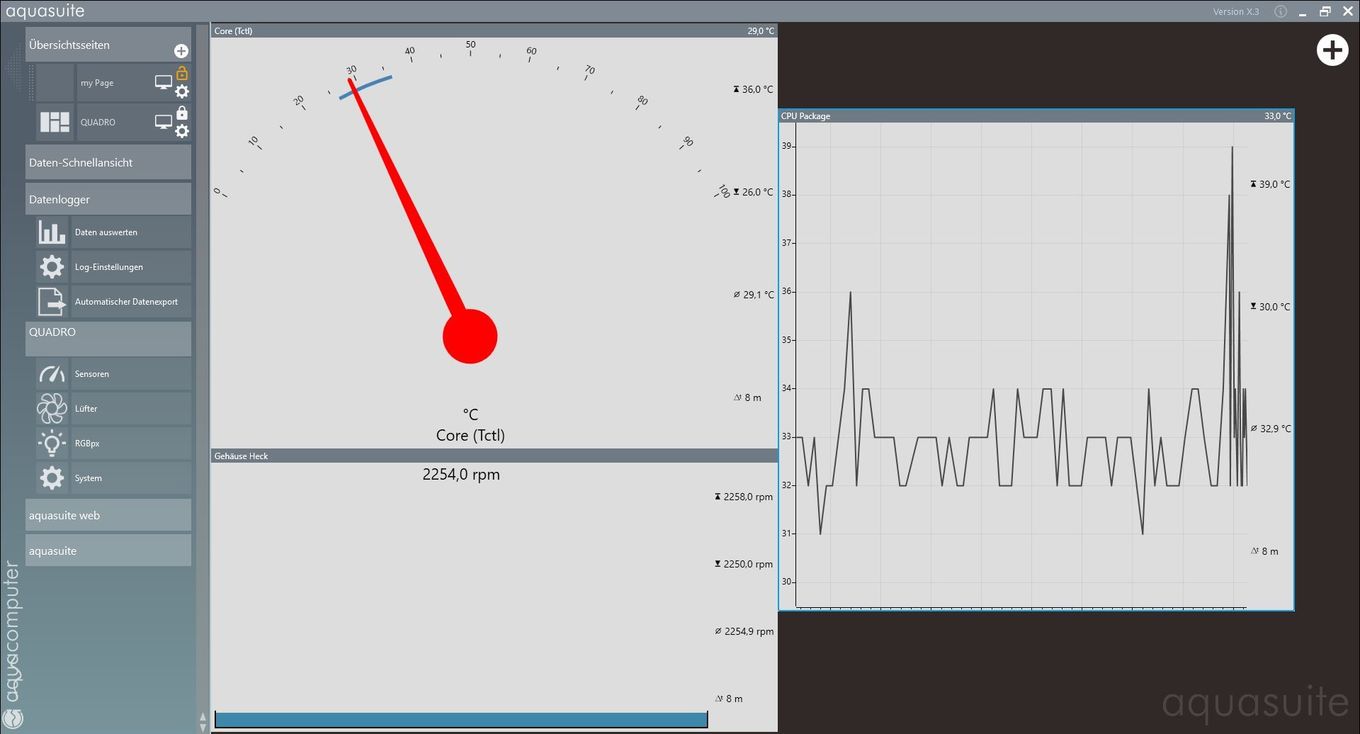The width and height of the screenshot is (1360, 734).
Task: Open the info icon next to Version
Action: click(x=1280, y=11)
